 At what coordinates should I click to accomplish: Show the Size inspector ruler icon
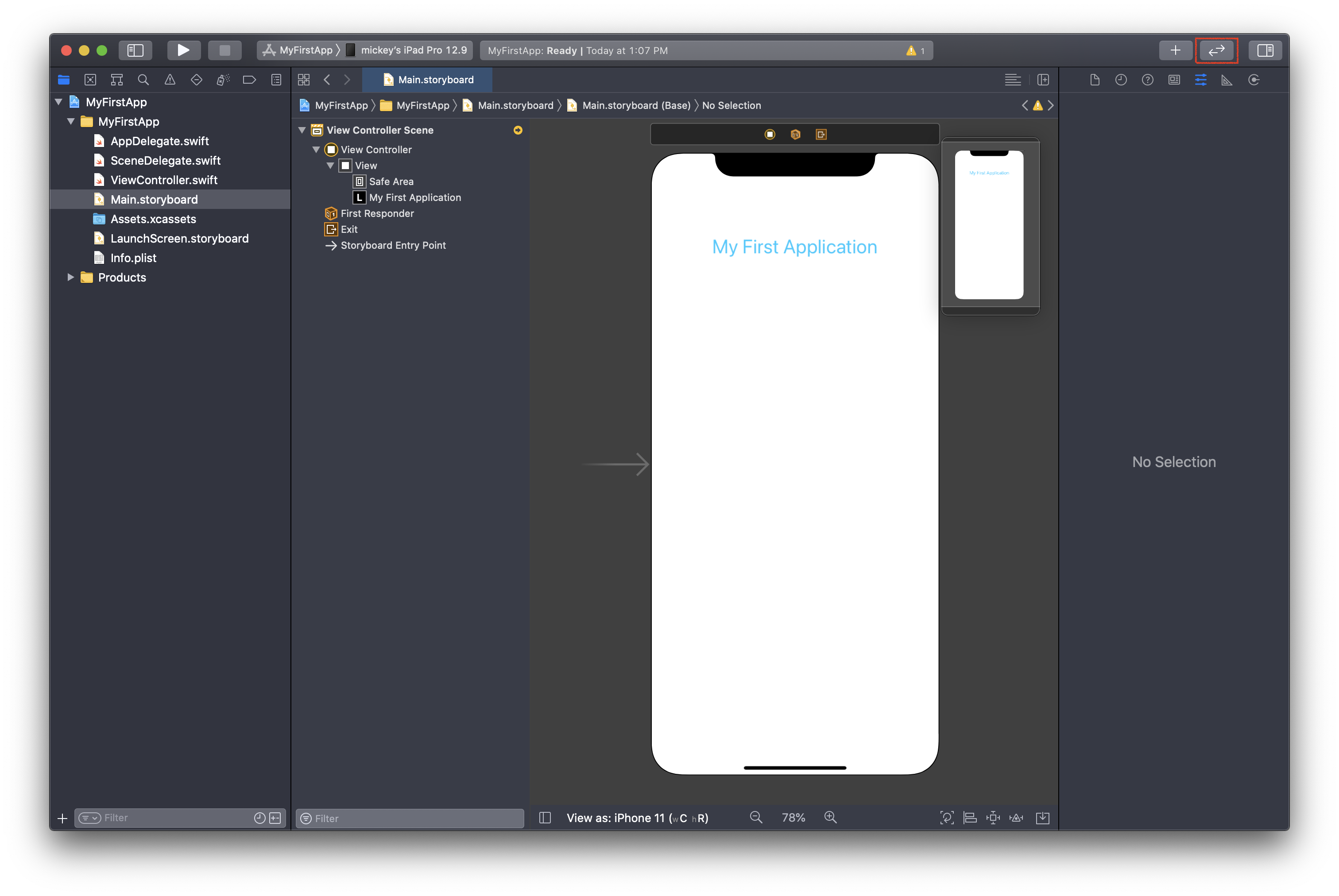[x=1227, y=79]
